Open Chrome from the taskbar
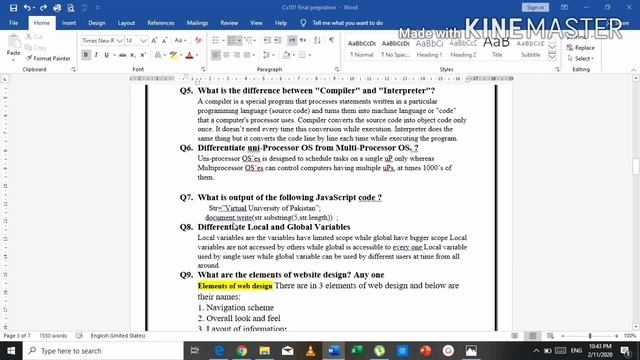Viewport: 640px width, 360px height. click(x=242, y=351)
